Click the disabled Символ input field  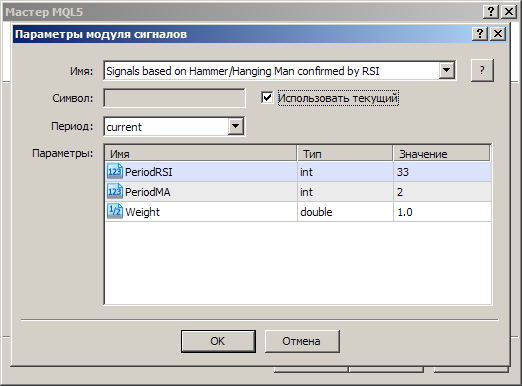pos(174,98)
